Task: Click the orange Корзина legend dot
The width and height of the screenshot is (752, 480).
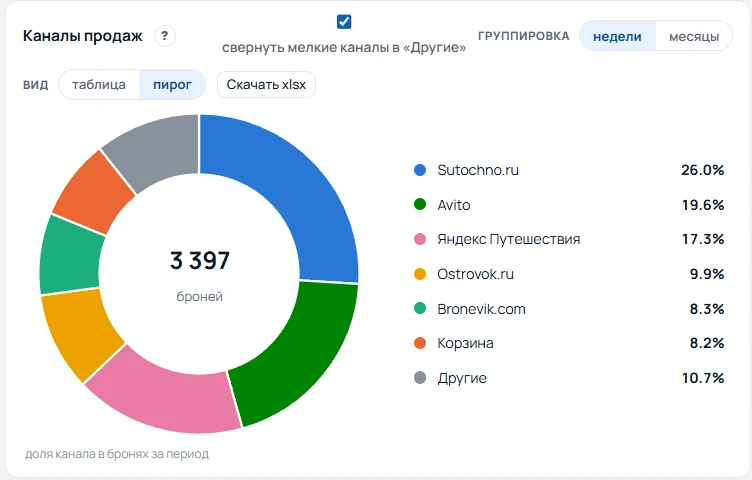Action: click(x=420, y=343)
